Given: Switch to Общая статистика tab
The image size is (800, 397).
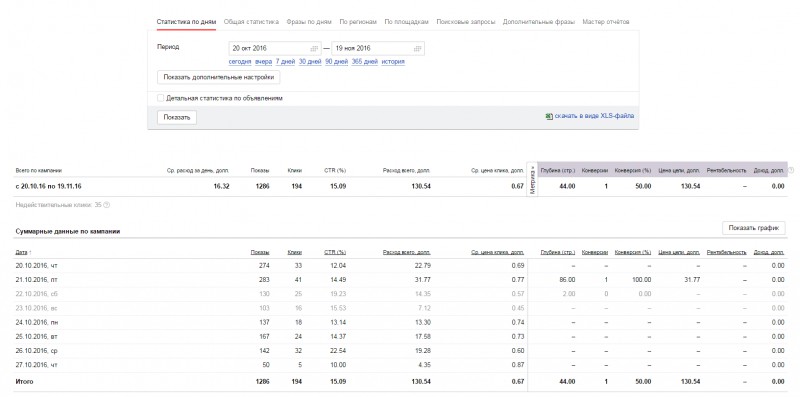Looking at the screenshot, I should point(251,22).
